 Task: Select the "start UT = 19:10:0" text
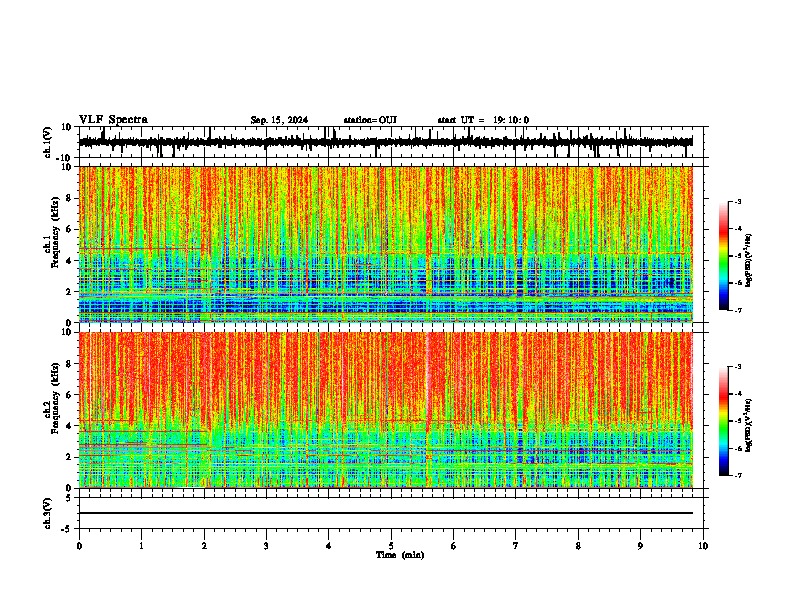click(x=483, y=120)
